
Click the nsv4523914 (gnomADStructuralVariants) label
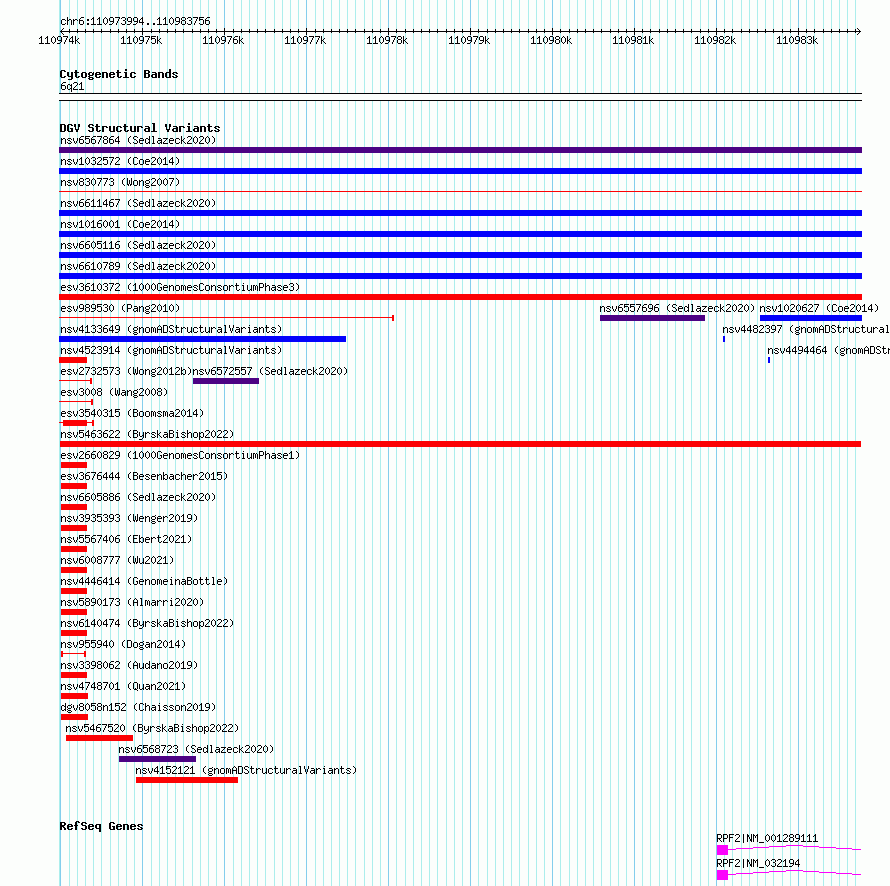[171, 350]
